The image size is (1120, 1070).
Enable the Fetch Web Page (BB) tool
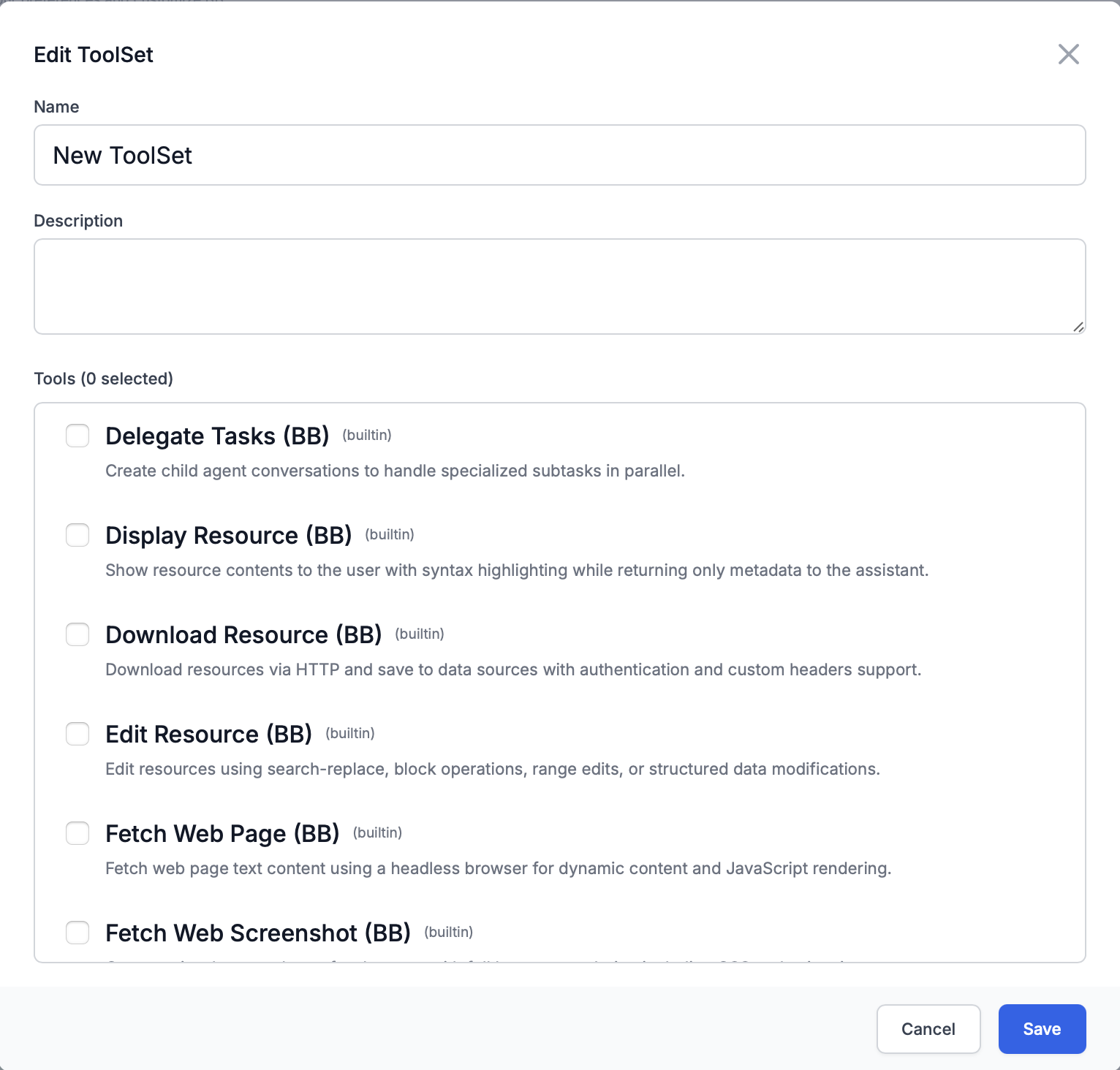(x=77, y=833)
